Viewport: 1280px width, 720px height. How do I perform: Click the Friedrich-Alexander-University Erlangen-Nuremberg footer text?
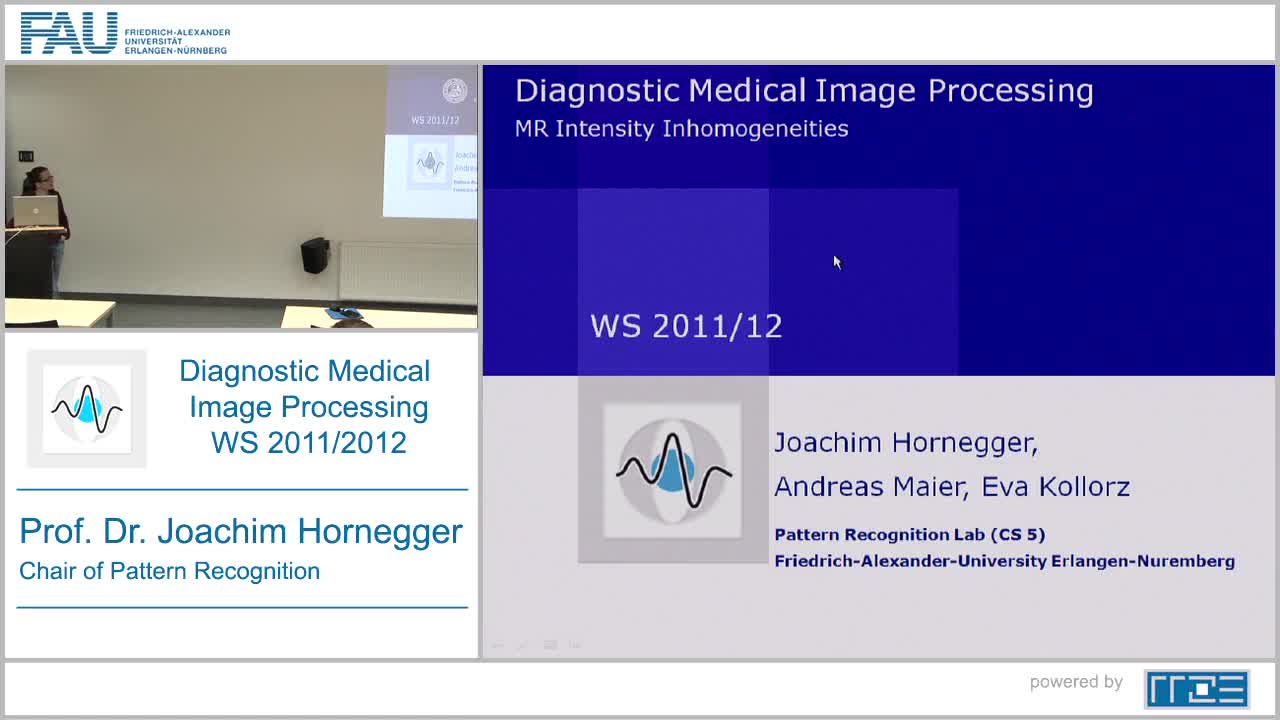(1004, 561)
